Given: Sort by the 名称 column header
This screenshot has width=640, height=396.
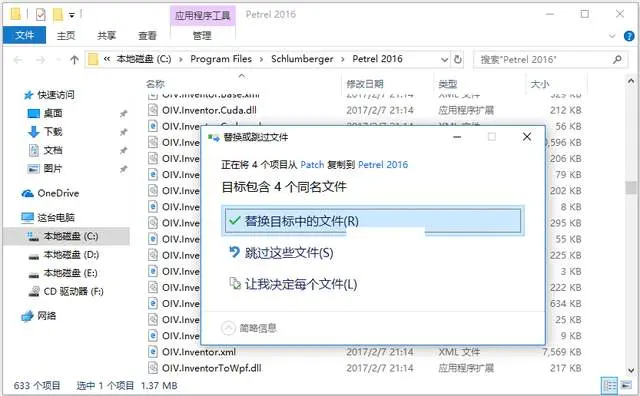Looking at the screenshot, I should tap(155, 84).
